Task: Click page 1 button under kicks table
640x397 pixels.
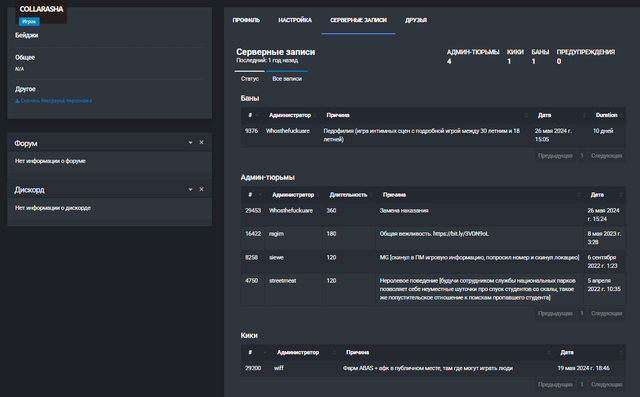Action: (582, 384)
